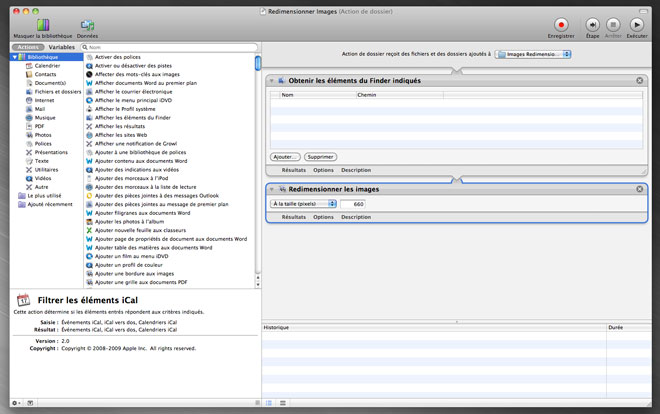The image size is (660, 414).
Task: Click the Étape step button
Action: pyautogui.click(x=592, y=25)
